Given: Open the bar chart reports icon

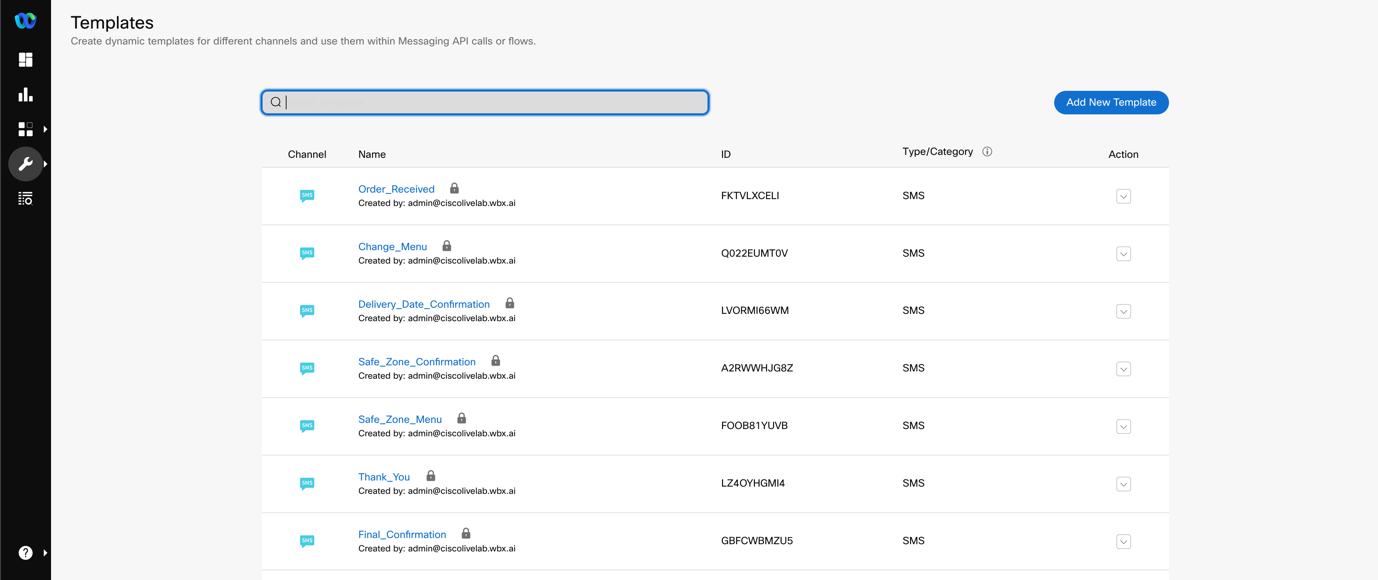Looking at the screenshot, I should (x=25, y=95).
